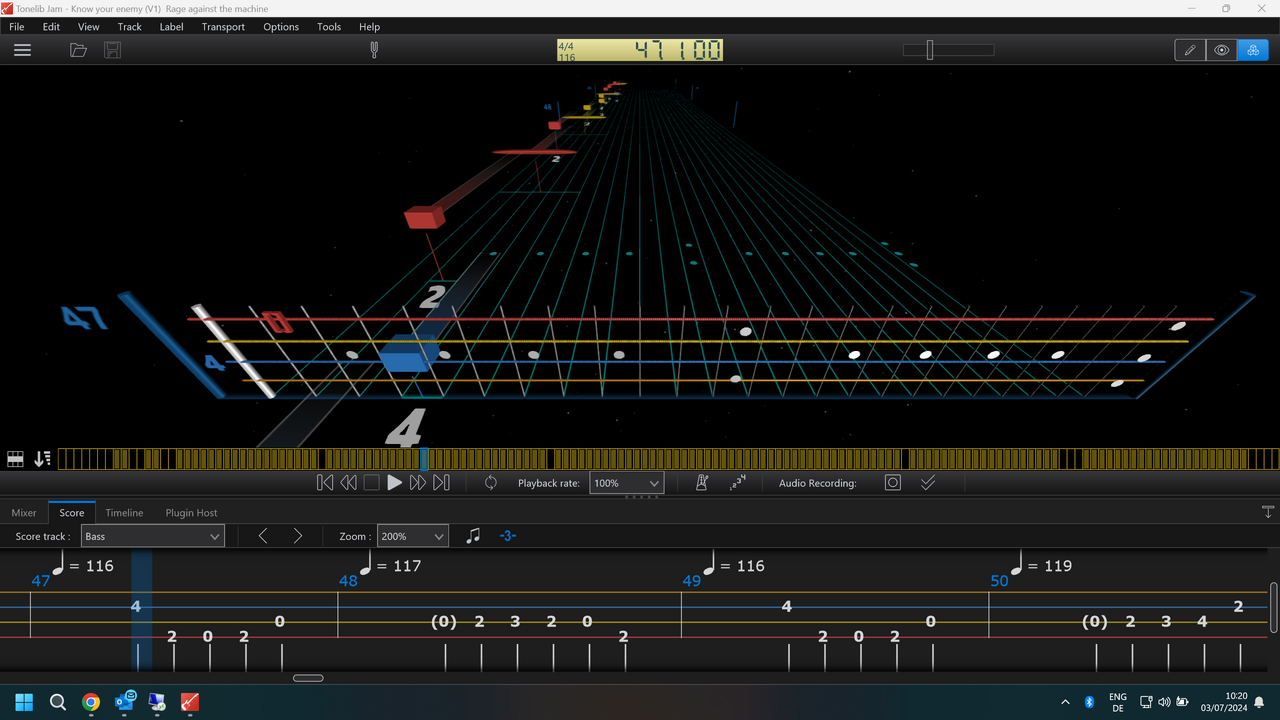Open Outlook from the taskbar
This screenshot has width=1280, height=720.
125,702
